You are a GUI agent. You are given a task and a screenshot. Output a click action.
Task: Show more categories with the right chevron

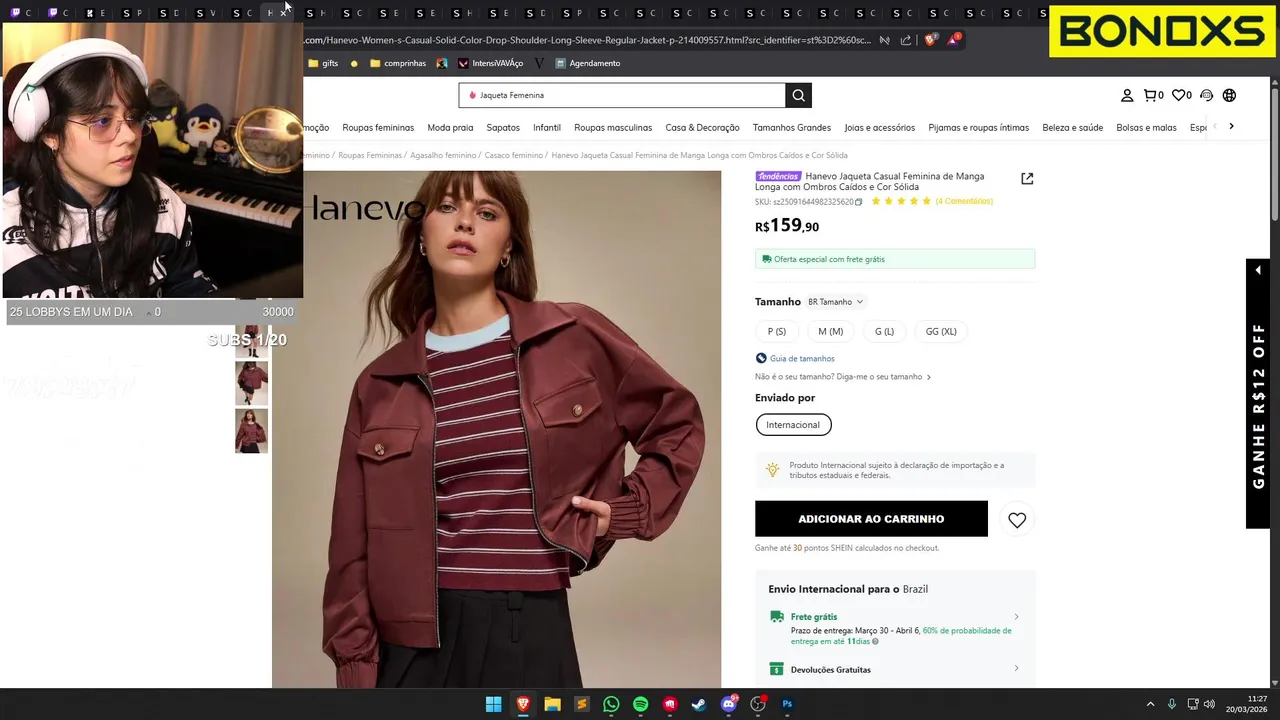coord(1231,127)
